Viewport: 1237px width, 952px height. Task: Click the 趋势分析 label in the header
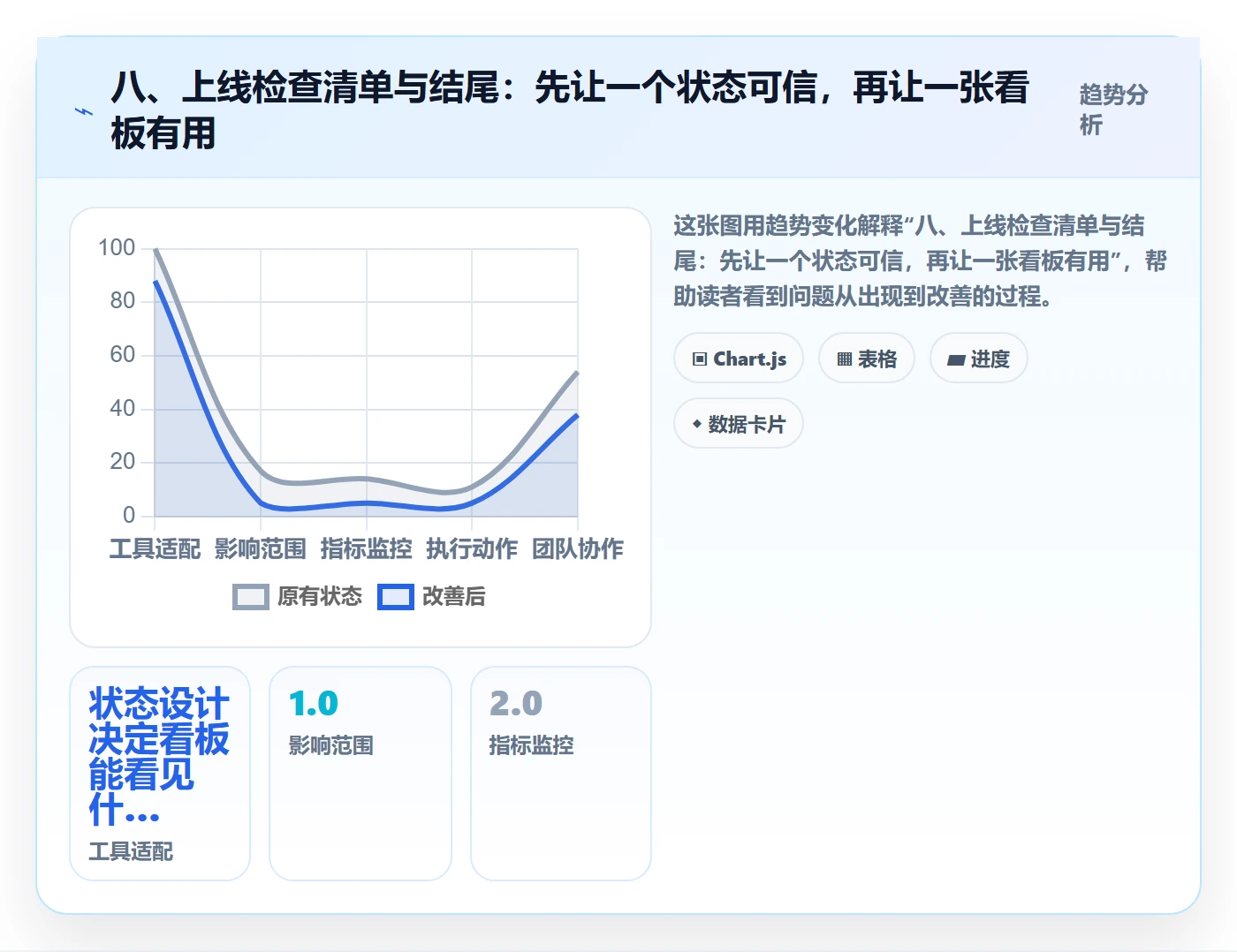coord(1113,110)
